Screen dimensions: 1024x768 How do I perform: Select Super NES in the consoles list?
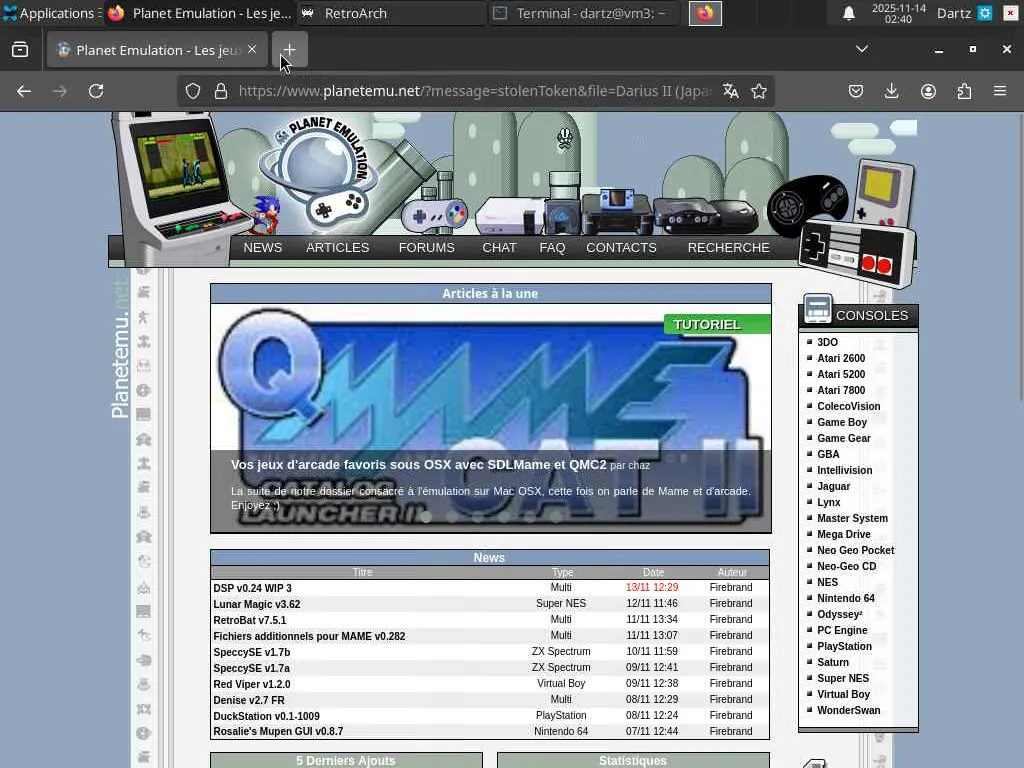(x=843, y=679)
